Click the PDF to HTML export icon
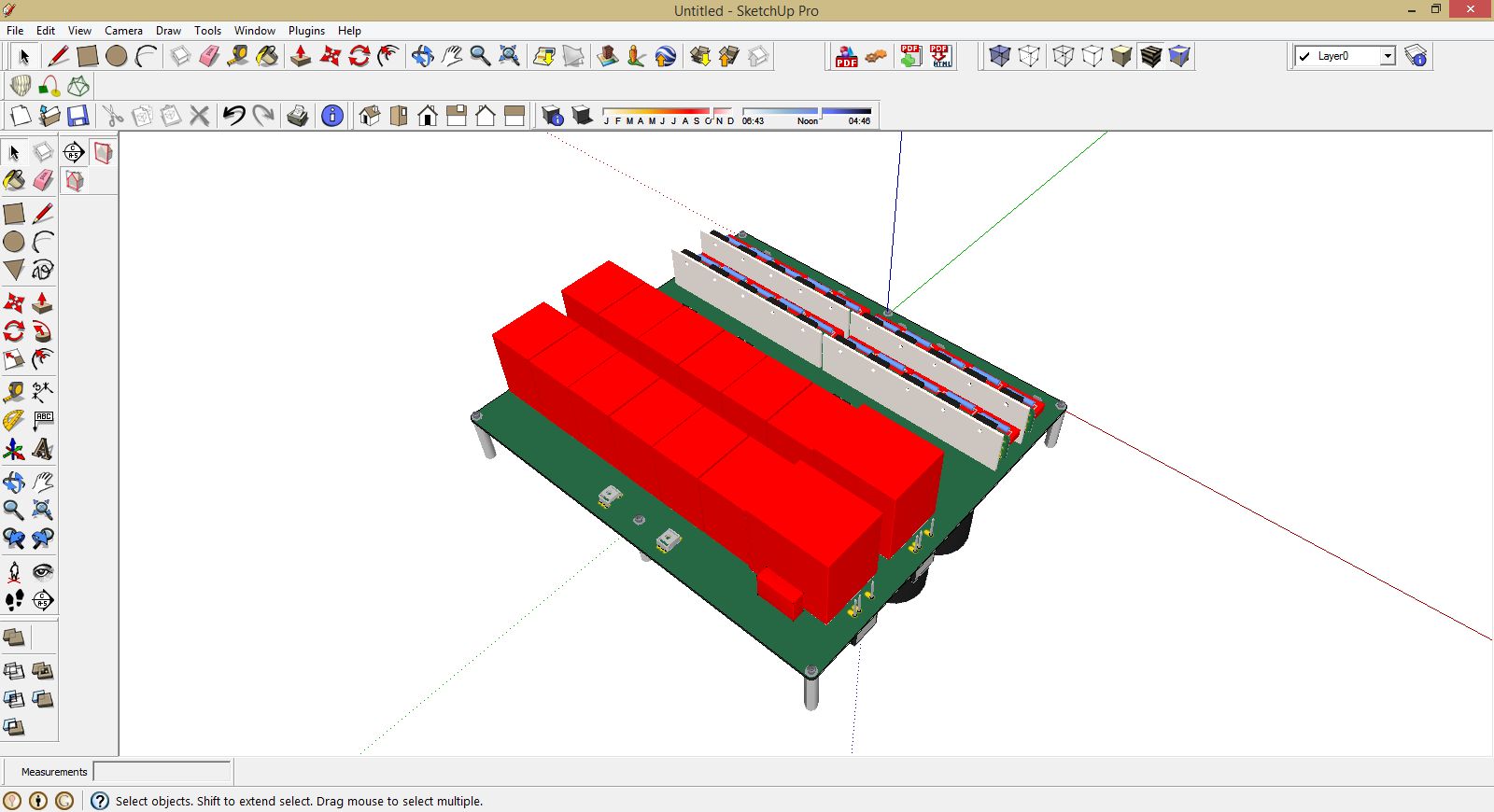This screenshot has width=1494, height=812. 940,56
